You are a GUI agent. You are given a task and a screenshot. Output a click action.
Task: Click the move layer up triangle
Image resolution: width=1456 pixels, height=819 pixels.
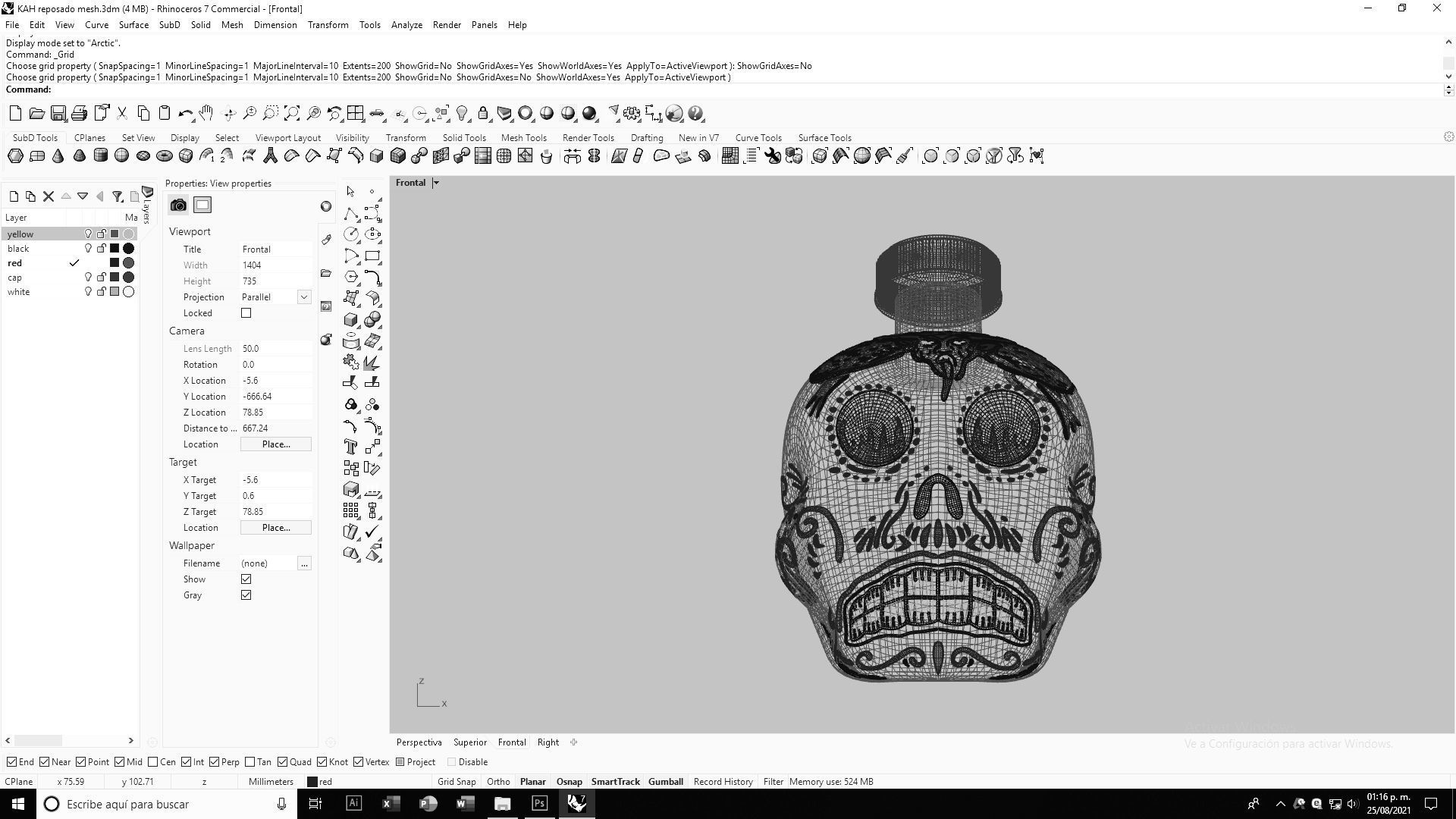pos(66,196)
